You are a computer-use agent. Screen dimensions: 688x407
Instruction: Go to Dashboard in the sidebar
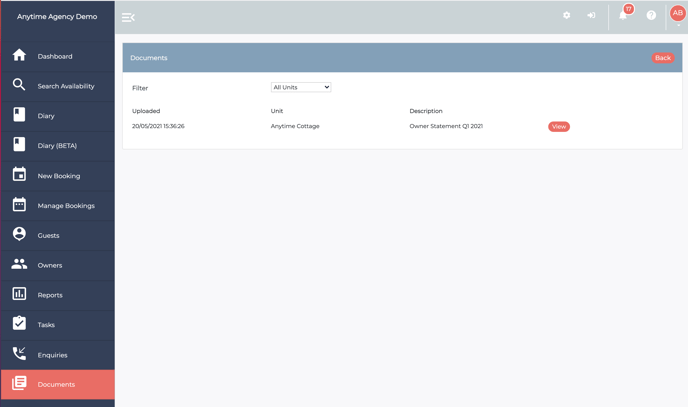[55, 57]
